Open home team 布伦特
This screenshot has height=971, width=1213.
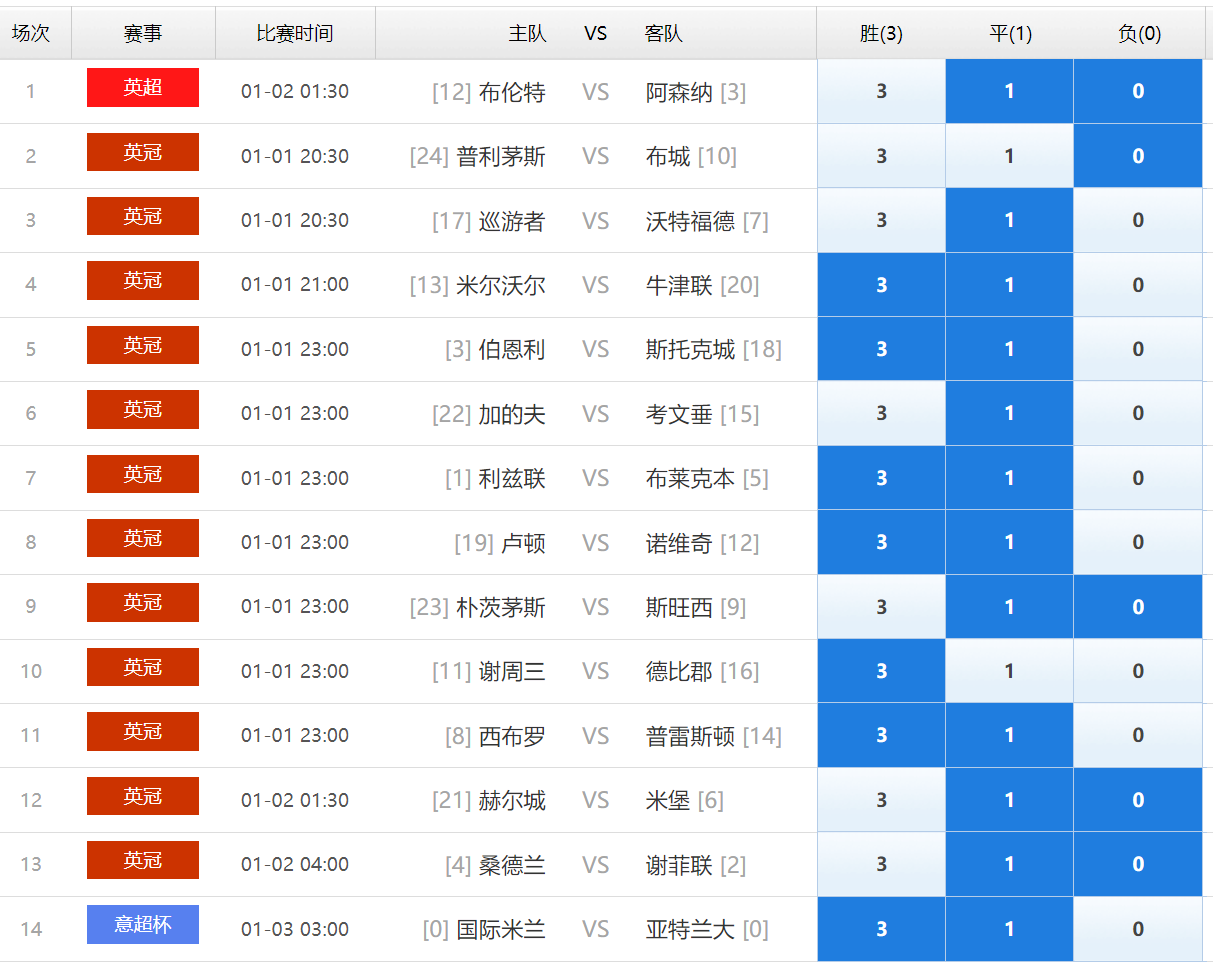click(x=512, y=93)
